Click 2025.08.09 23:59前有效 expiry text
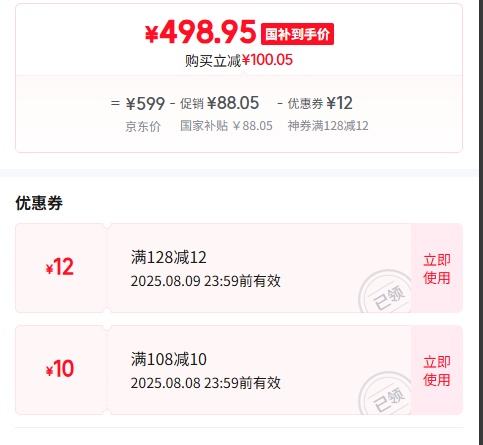The width and height of the screenshot is (483, 445). (206, 281)
